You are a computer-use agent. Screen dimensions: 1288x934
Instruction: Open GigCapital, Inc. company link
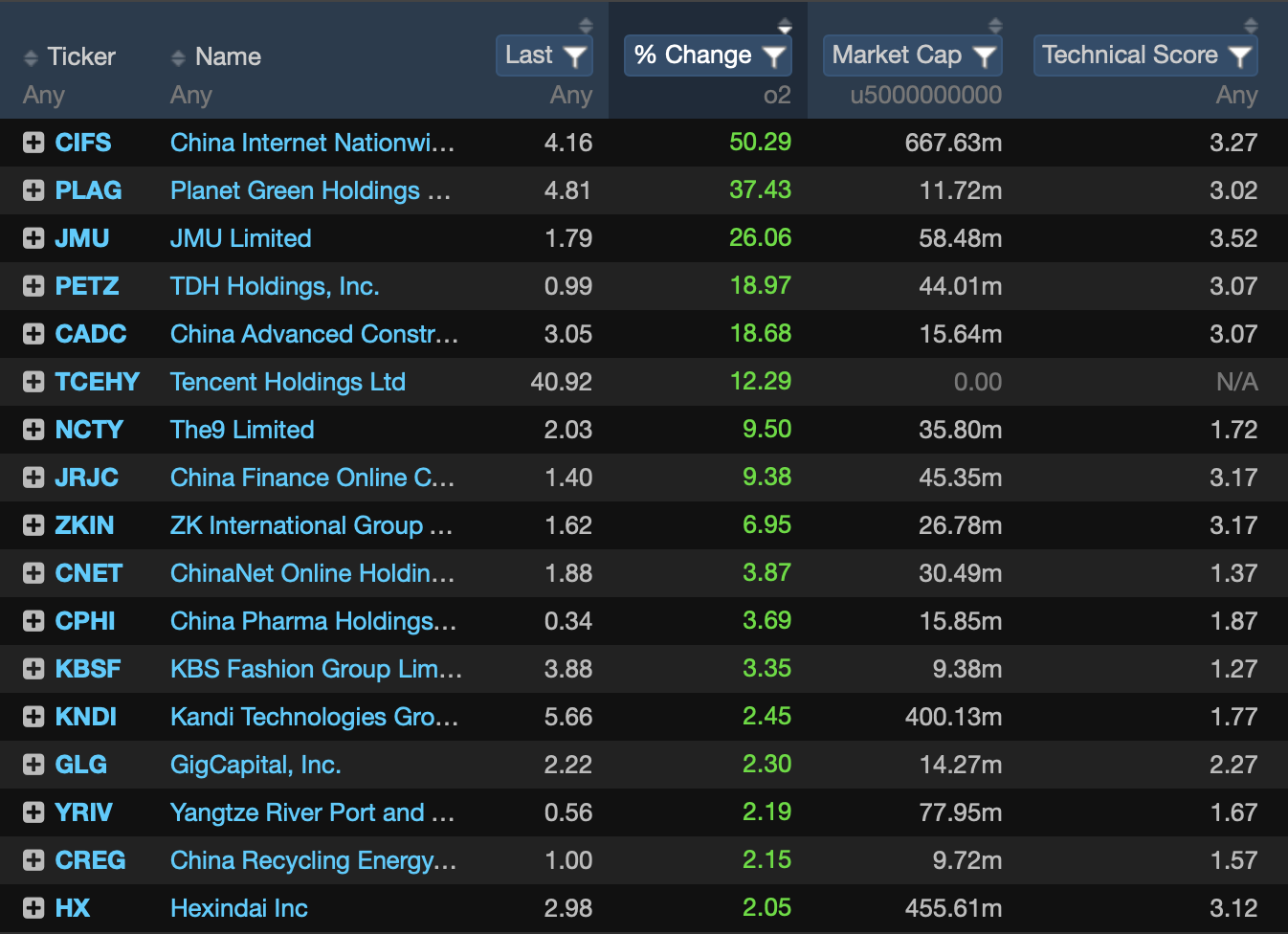coord(255,765)
